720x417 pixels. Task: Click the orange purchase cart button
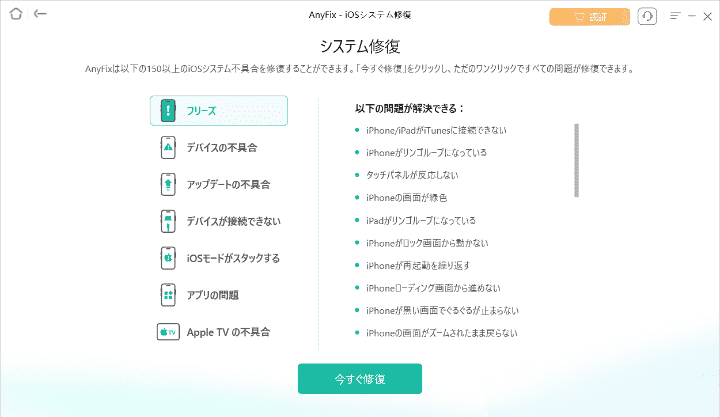point(590,17)
